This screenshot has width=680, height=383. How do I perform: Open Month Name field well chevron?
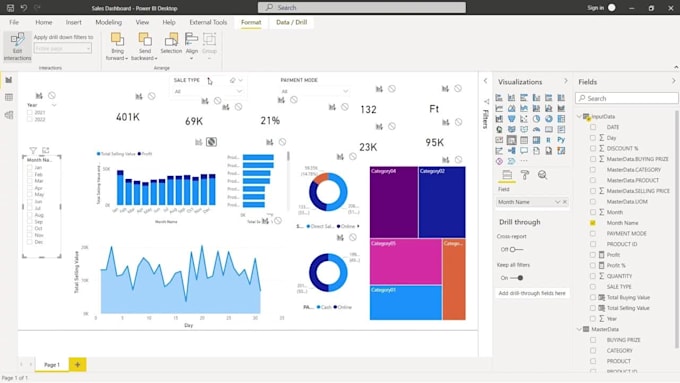[x=557, y=202]
